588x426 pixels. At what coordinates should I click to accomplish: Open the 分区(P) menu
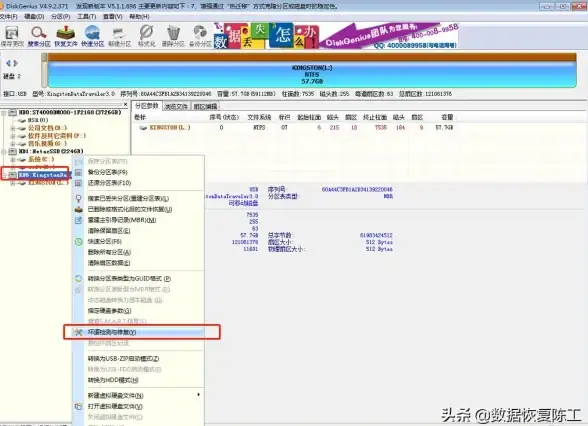[60, 16]
